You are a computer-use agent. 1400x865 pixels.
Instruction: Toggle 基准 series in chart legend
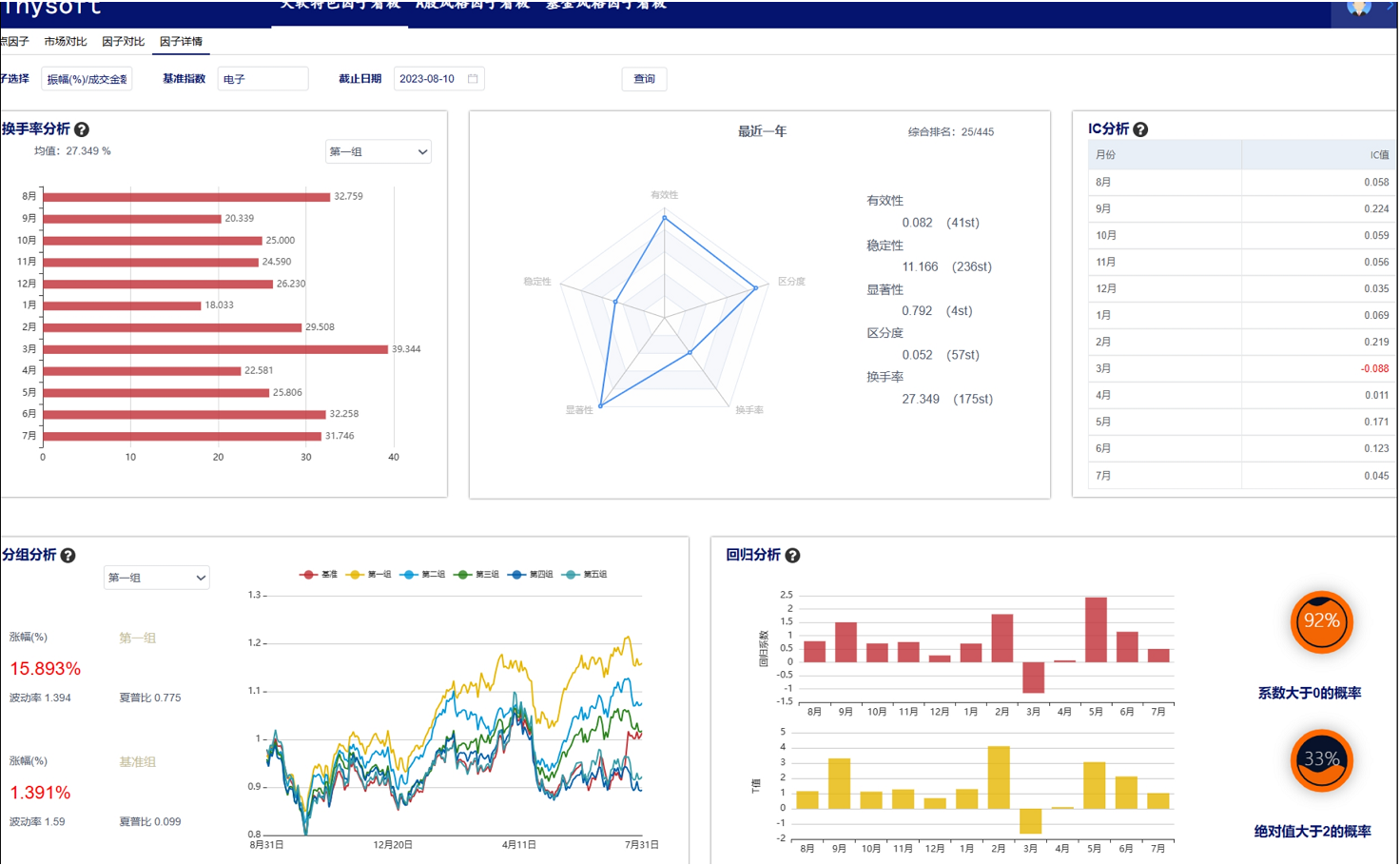[x=319, y=575]
